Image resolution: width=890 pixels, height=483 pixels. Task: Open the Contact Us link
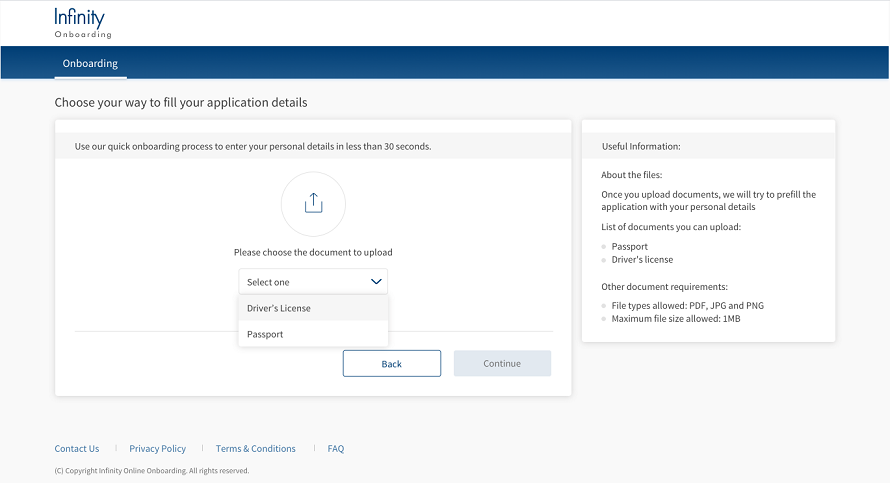(x=77, y=449)
